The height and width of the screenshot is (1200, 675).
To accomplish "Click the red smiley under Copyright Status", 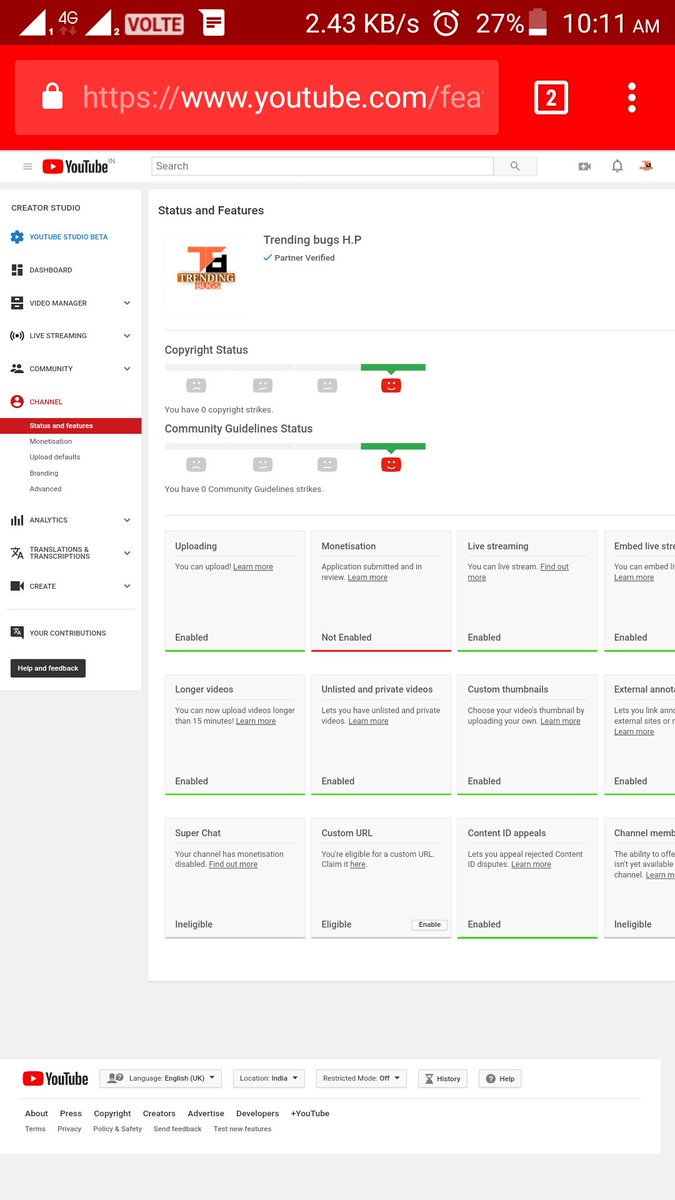I will (391, 385).
